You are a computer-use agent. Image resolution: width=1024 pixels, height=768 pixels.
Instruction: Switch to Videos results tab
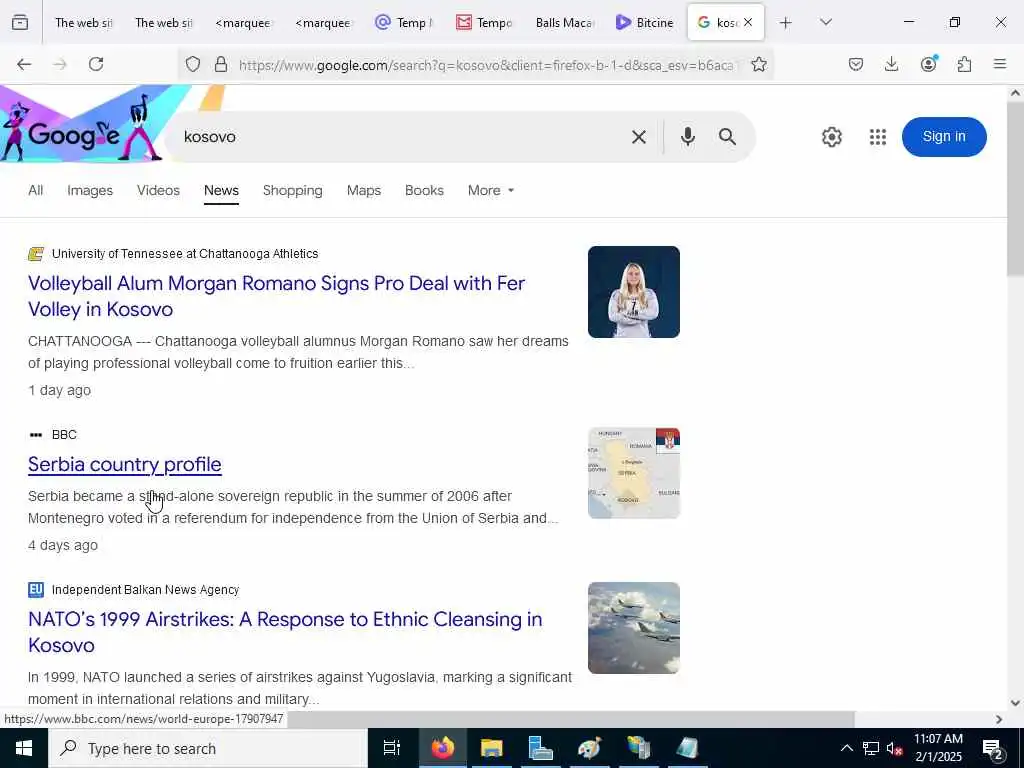coord(158,190)
